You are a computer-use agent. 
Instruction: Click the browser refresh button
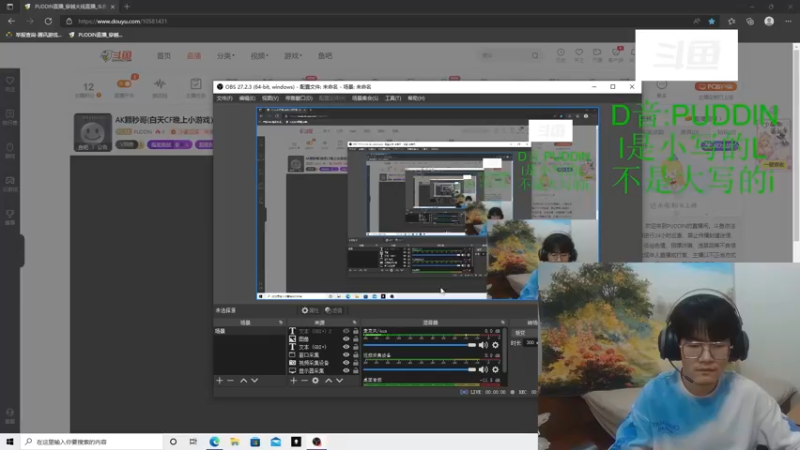point(48,21)
